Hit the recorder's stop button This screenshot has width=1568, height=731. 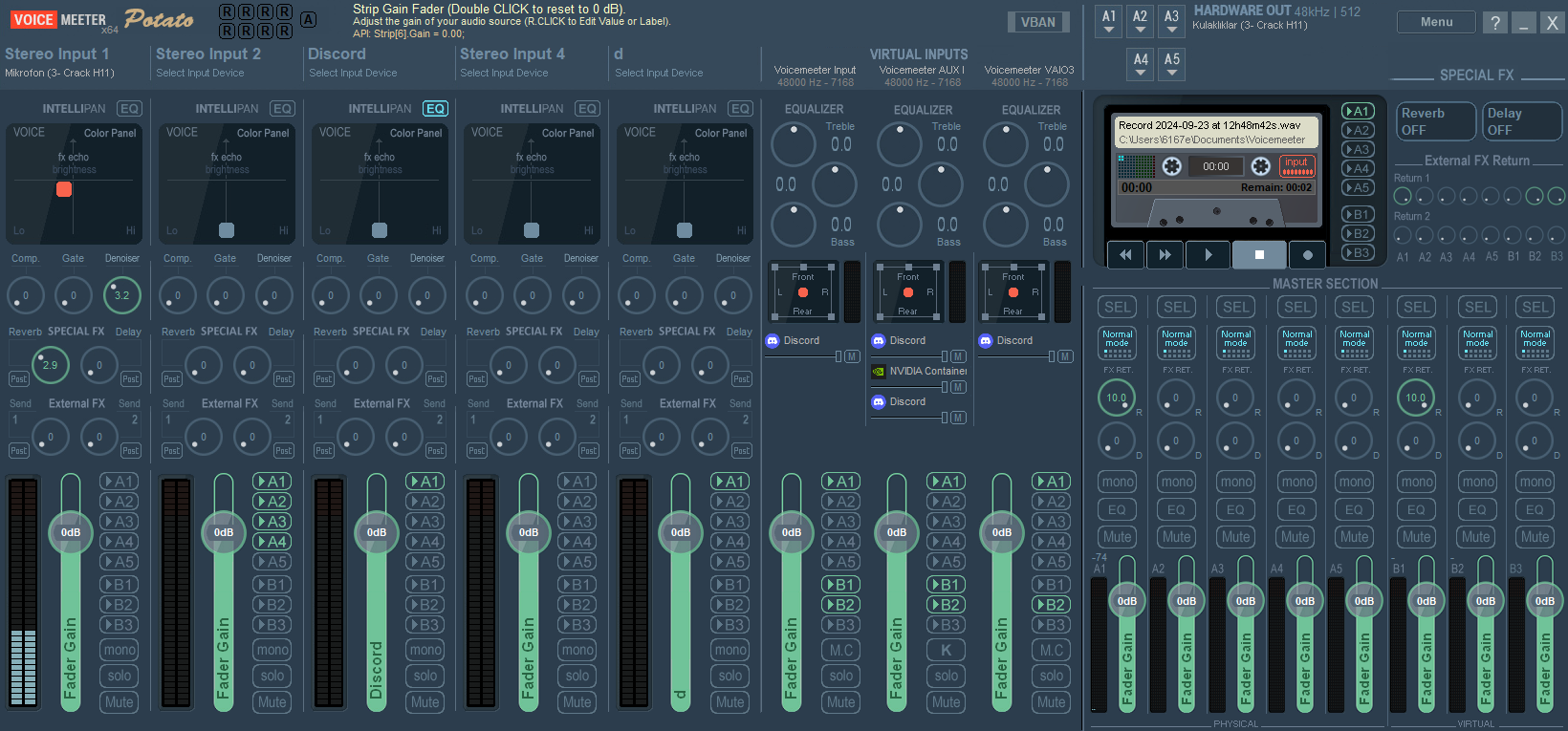1259,255
